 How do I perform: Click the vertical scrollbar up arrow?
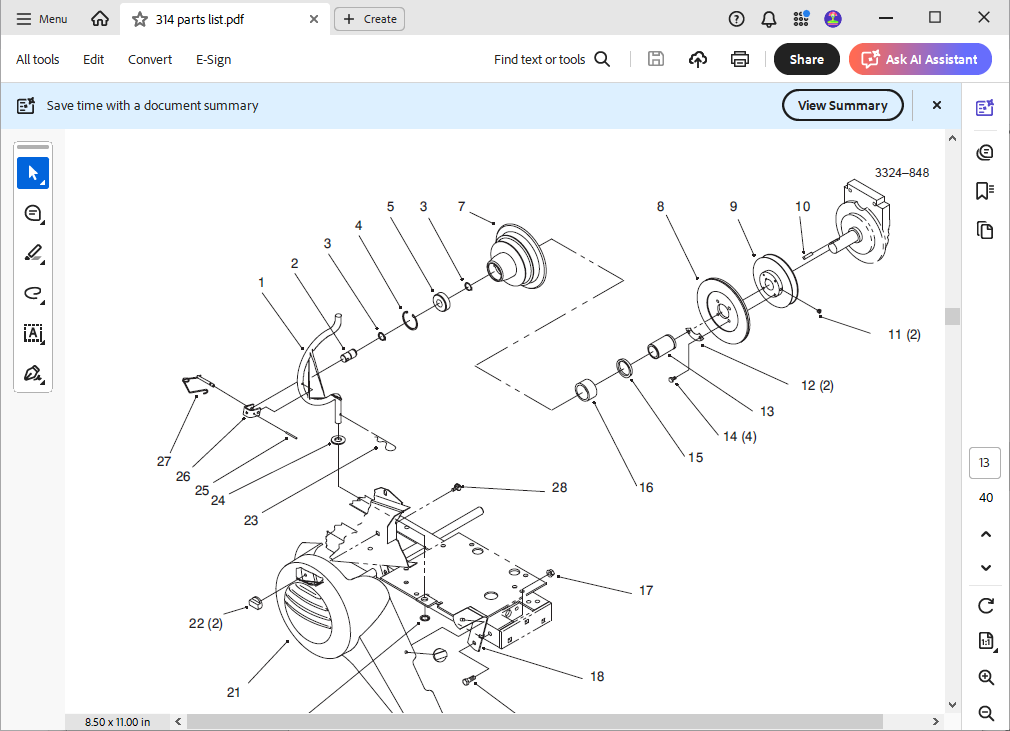[953, 138]
